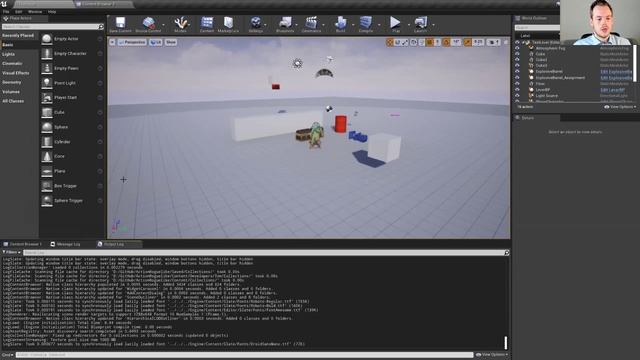Open the Help menu

(52, 12)
